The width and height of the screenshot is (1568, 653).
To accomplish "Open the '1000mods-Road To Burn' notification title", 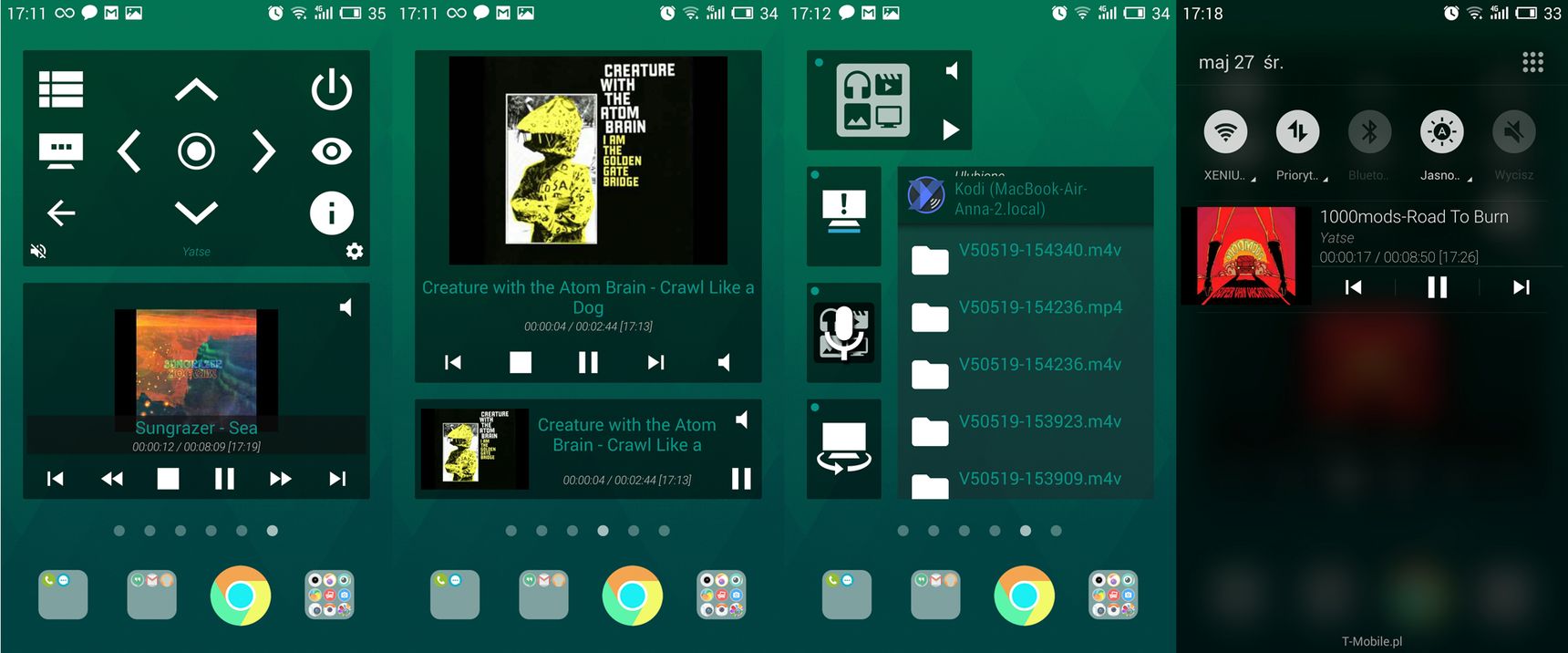I will (x=1414, y=216).
